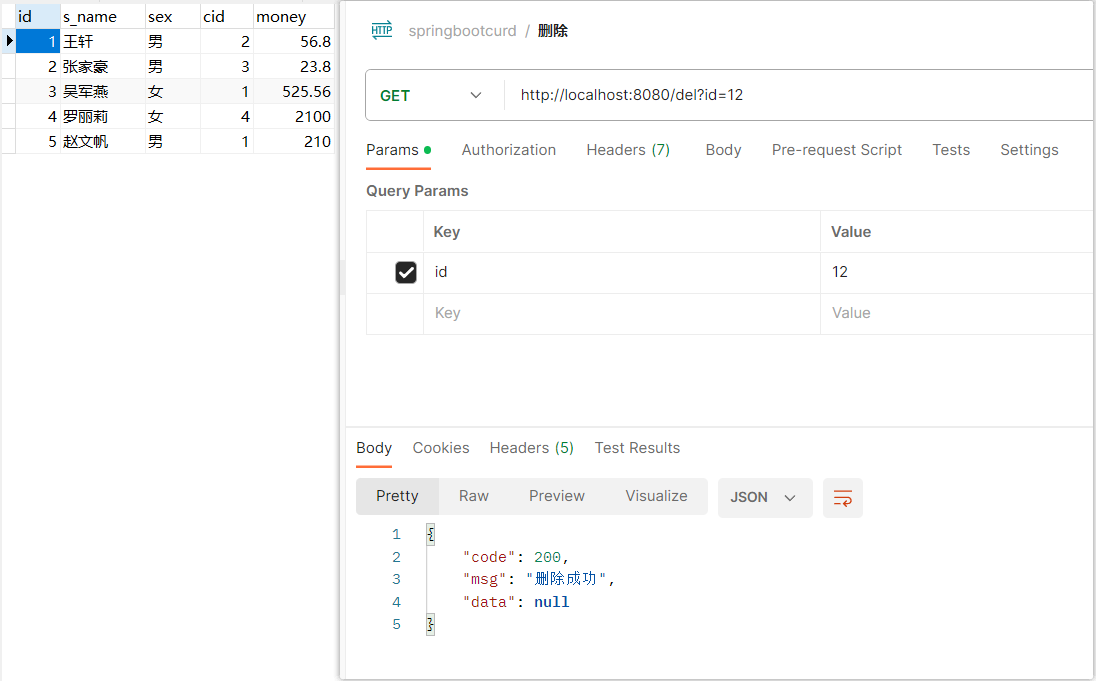Open the Pre-request Script tab
The image size is (1096, 681).
(836, 150)
